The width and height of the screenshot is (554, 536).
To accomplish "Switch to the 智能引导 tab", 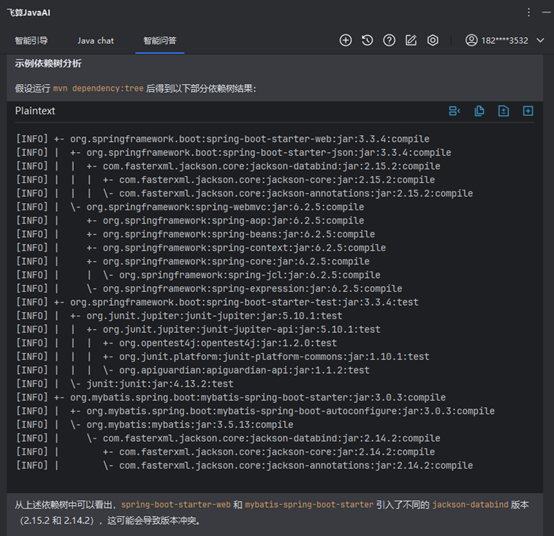I will (x=31, y=41).
